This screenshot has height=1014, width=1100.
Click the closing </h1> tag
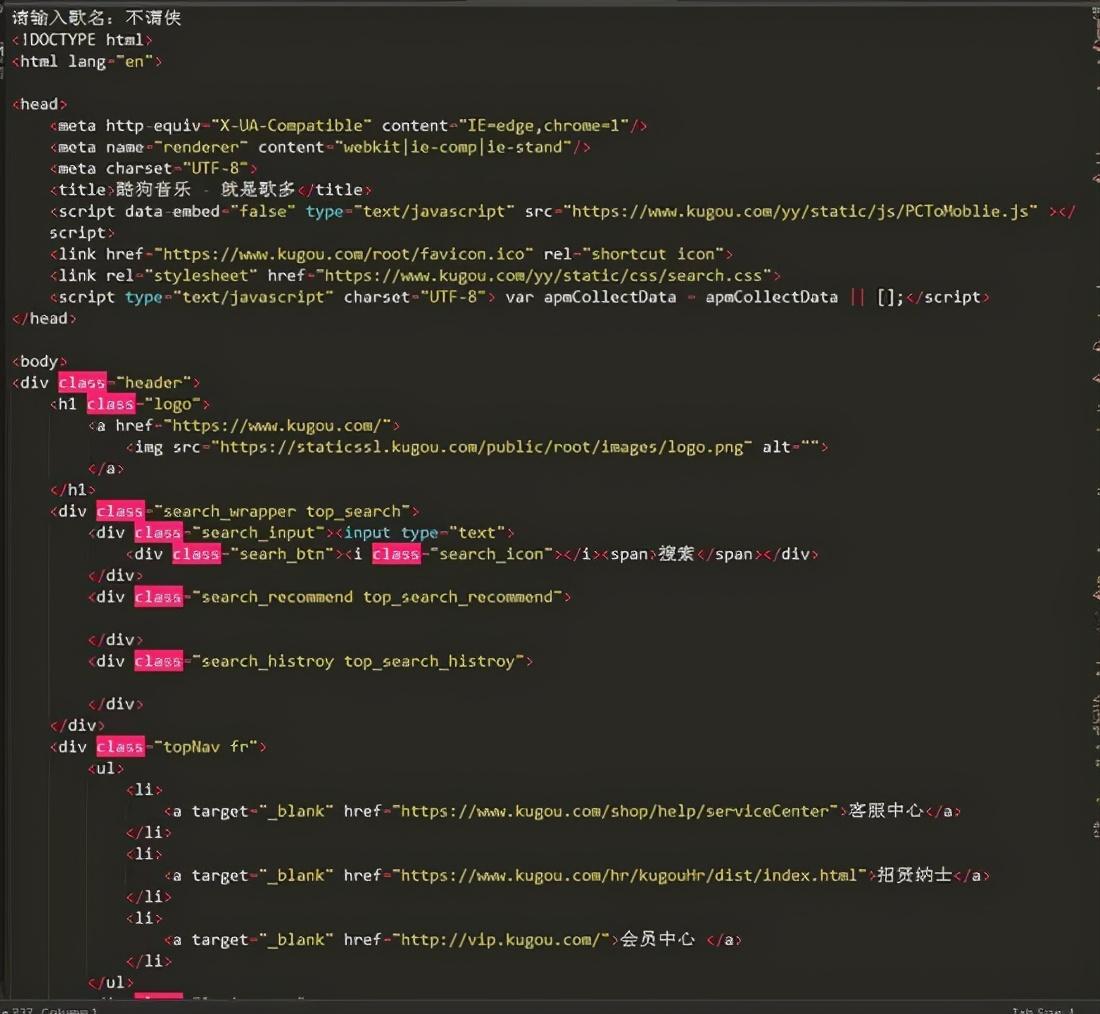[x=72, y=490]
